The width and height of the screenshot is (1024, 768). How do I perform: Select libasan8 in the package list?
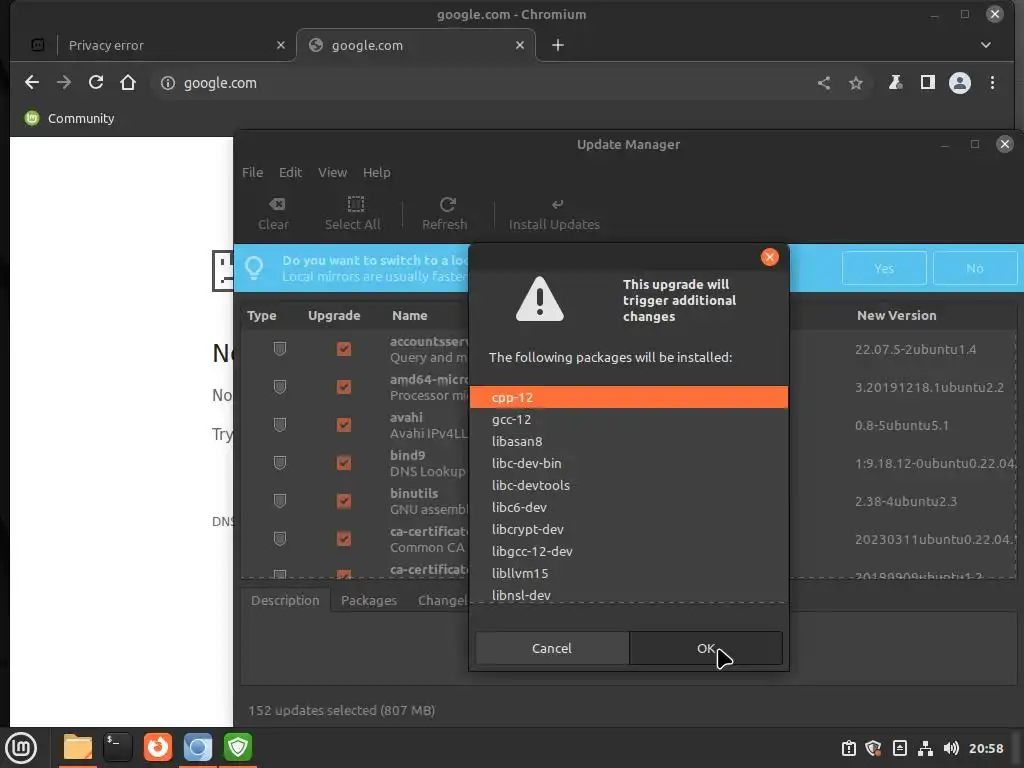[629, 441]
